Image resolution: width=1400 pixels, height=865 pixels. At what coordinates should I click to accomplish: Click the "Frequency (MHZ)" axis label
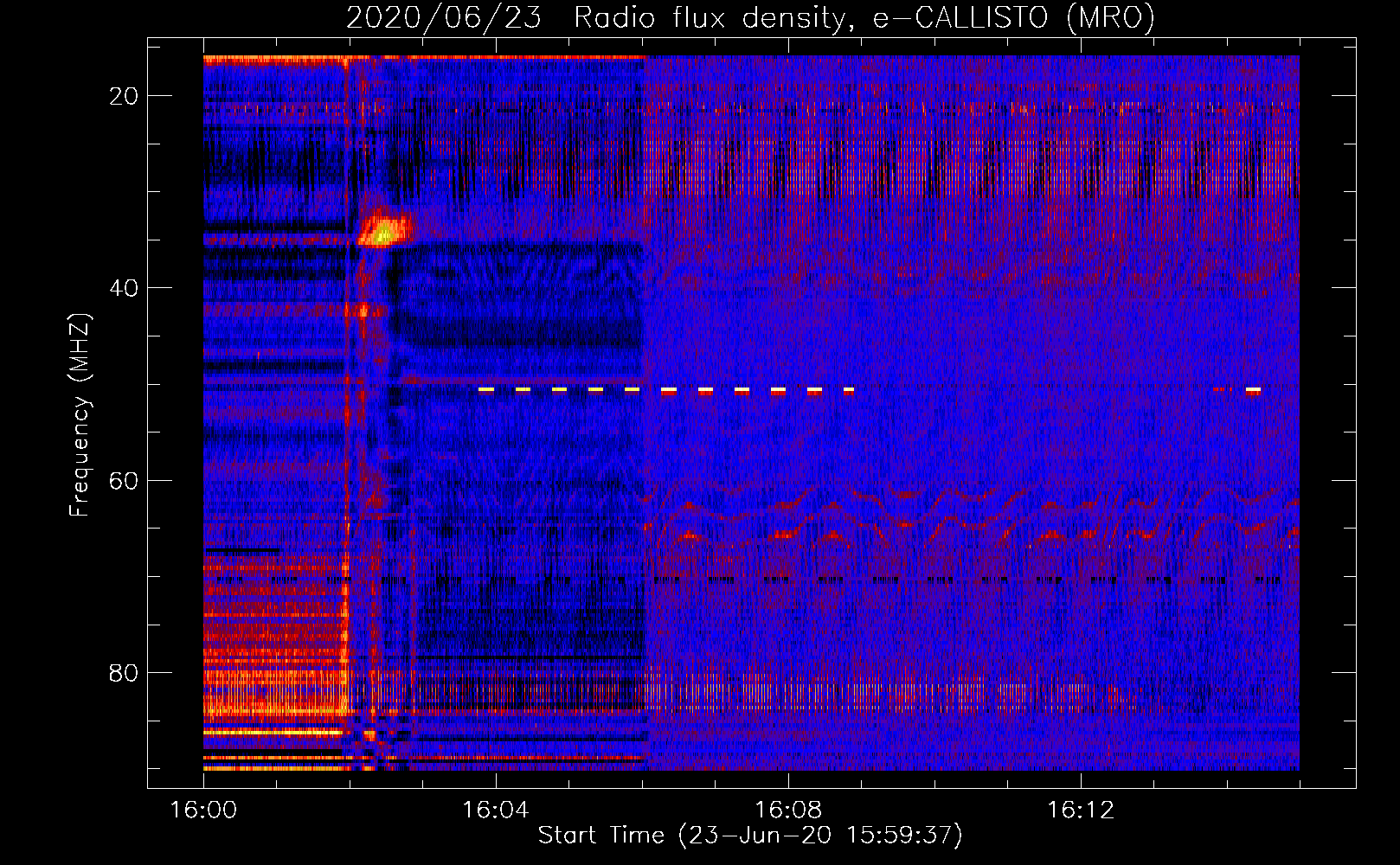(79, 415)
